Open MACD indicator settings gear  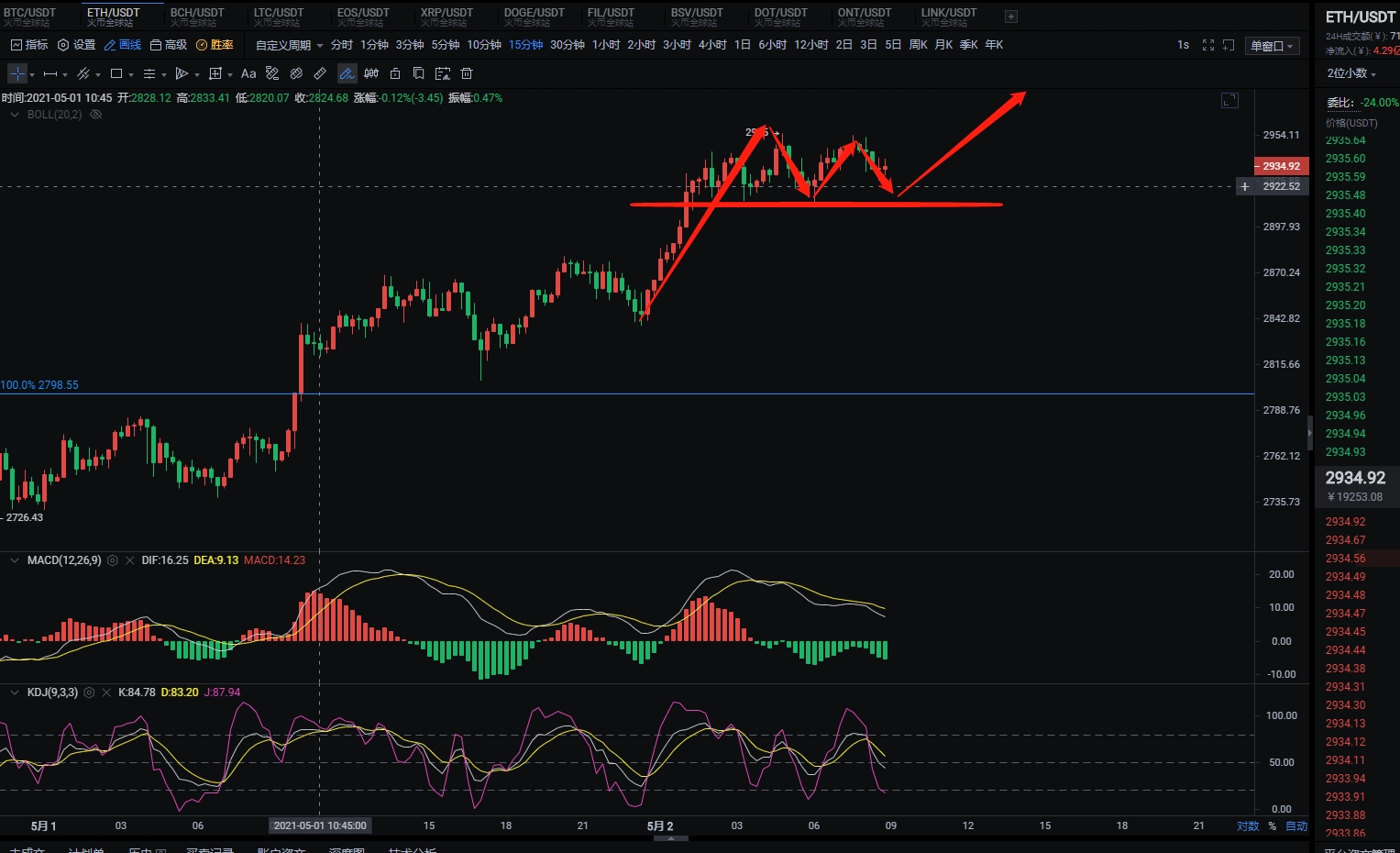click(113, 560)
